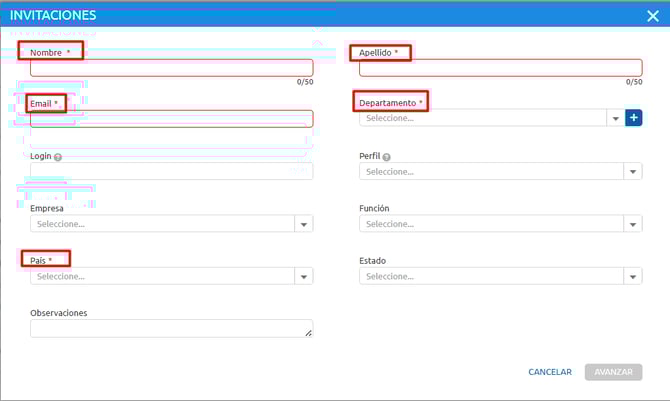Click the plus icon beside Departamento
Screen dimensions: 670x401
[x=633, y=119]
